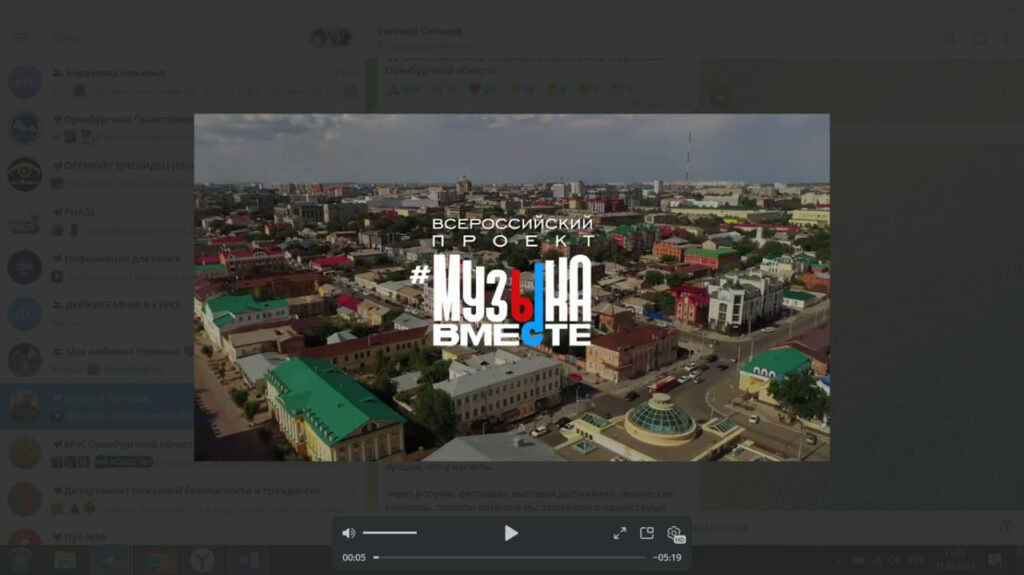Open the Оренбургская Госавтоинспекция channel
The width and height of the screenshot is (1024, 575).
(98, 128)
